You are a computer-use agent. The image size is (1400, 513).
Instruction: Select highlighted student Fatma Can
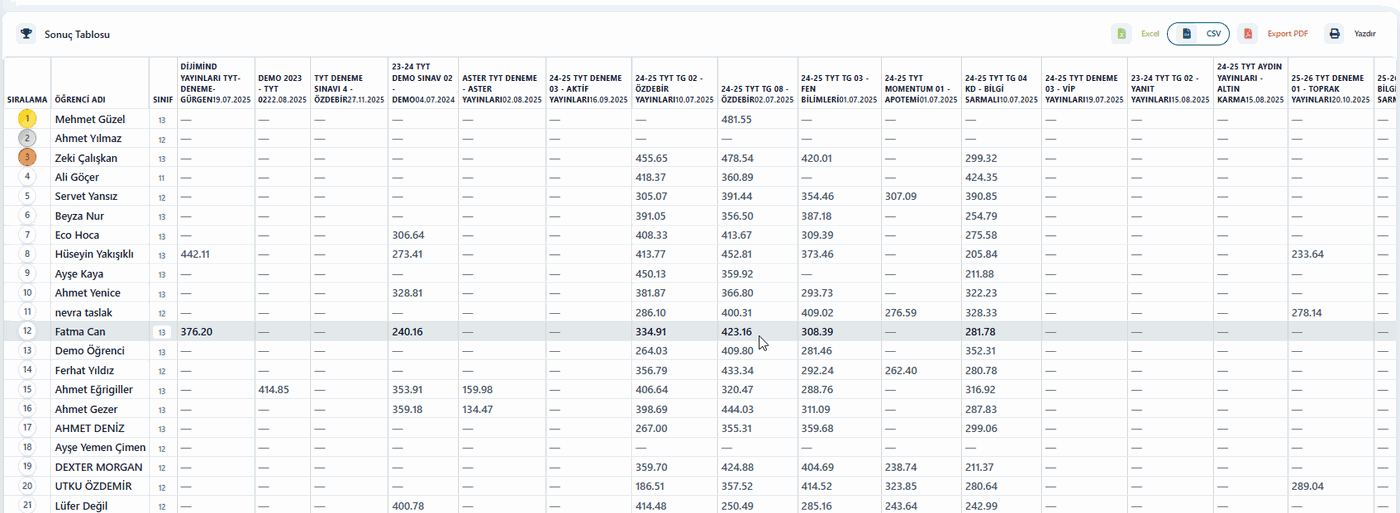[80, 331]
